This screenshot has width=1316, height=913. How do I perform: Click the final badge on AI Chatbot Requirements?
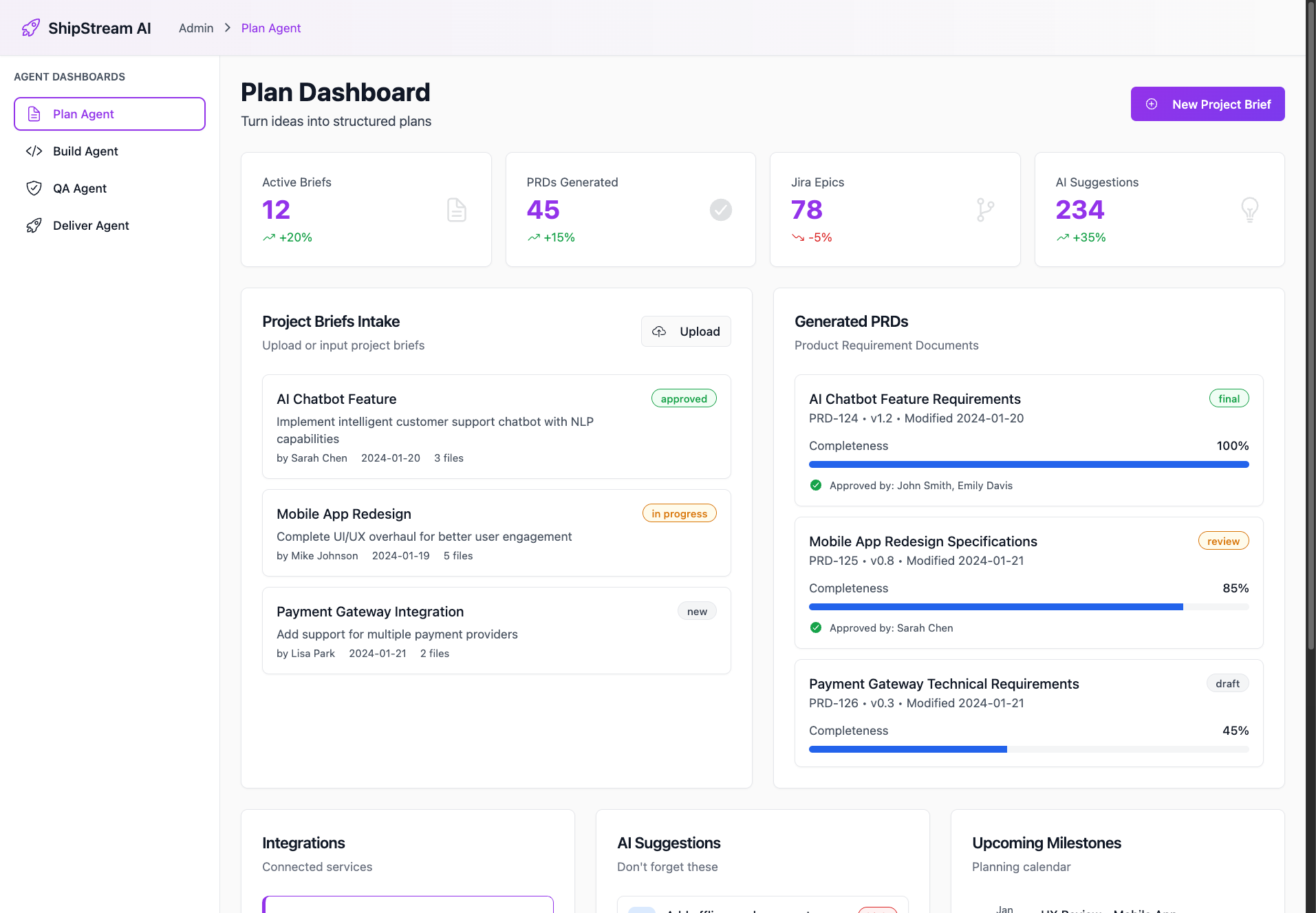tap(1229, 398)
